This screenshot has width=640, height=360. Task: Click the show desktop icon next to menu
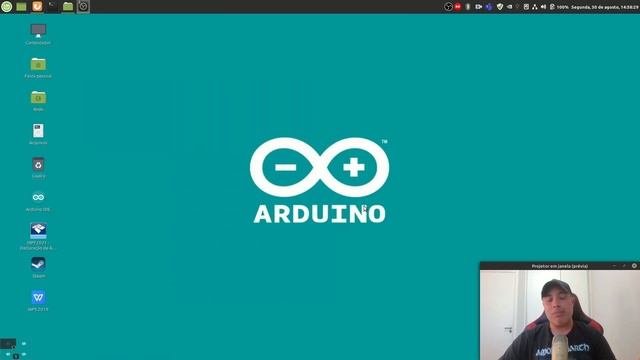pyautogui.click(x=21, y=7)
